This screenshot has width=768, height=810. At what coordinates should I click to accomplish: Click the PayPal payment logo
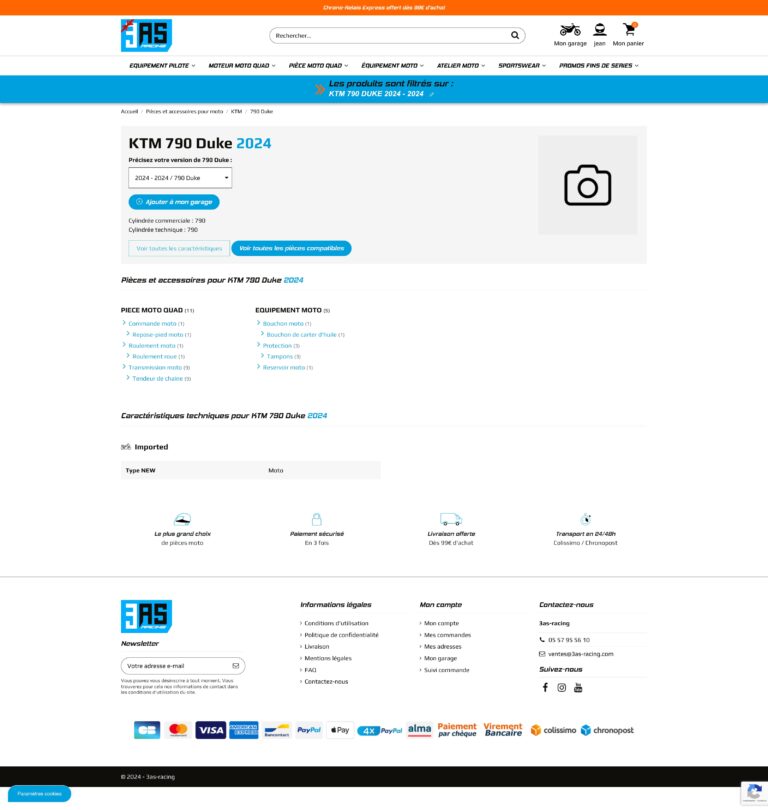(309, 730)
